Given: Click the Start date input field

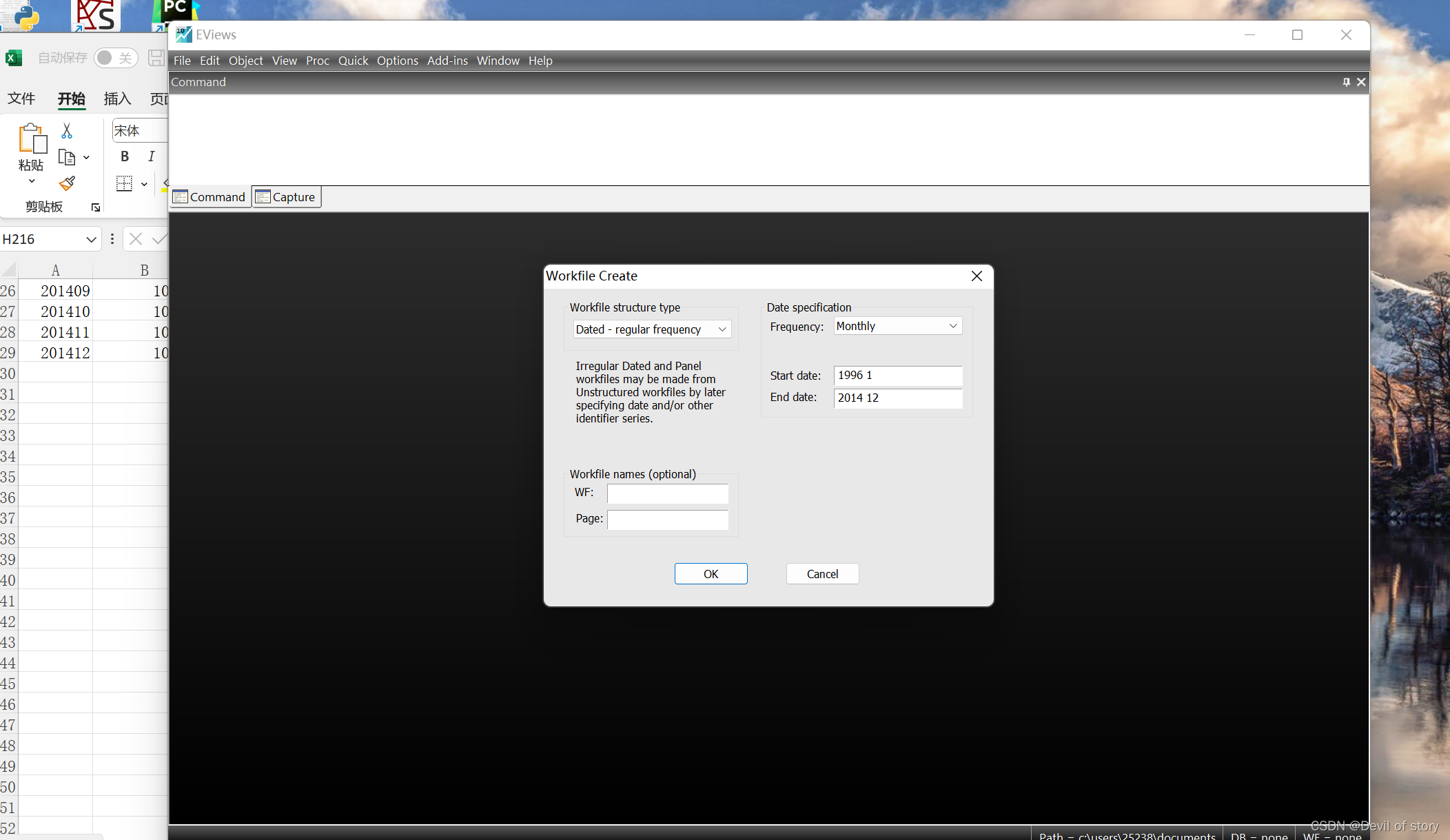Looking at the screenshot, I should tap(897, 376).
